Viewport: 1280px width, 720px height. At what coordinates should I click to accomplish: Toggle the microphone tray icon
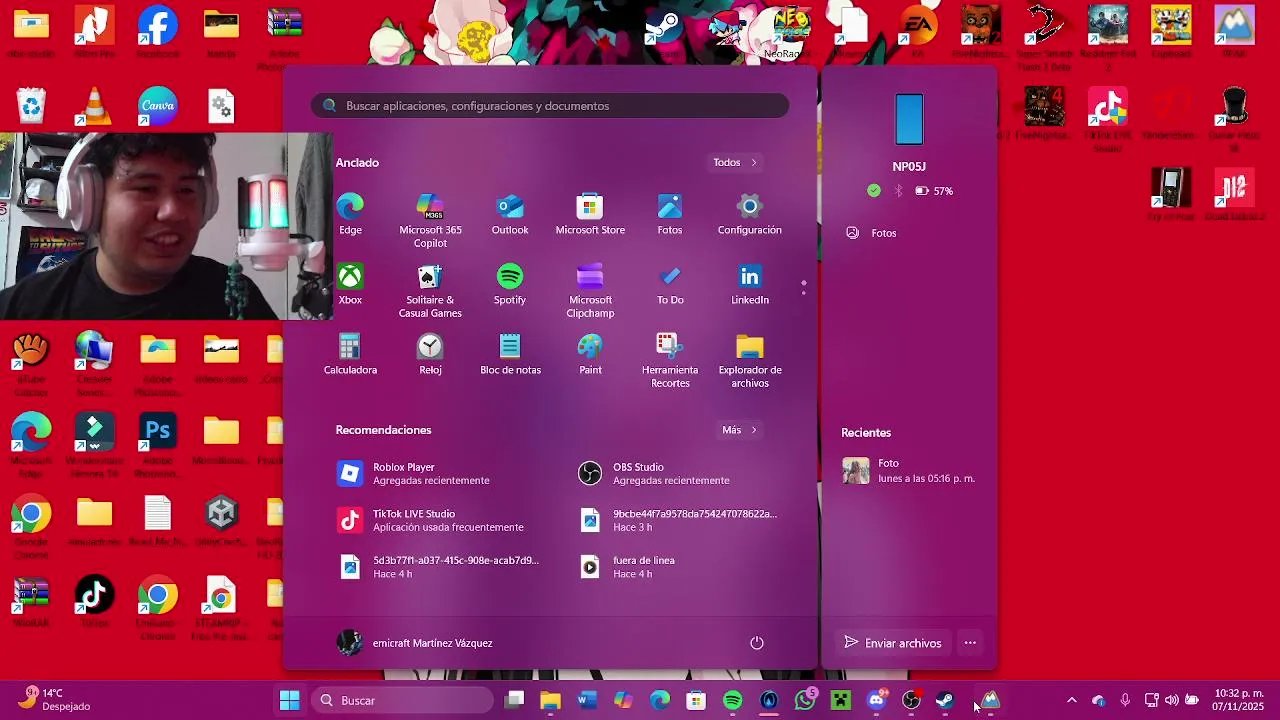pyautogui.click(x=1125, y=700)
